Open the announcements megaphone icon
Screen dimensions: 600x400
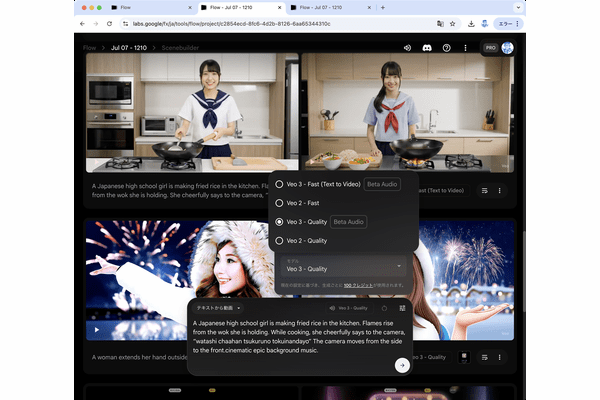coord(407,48)
